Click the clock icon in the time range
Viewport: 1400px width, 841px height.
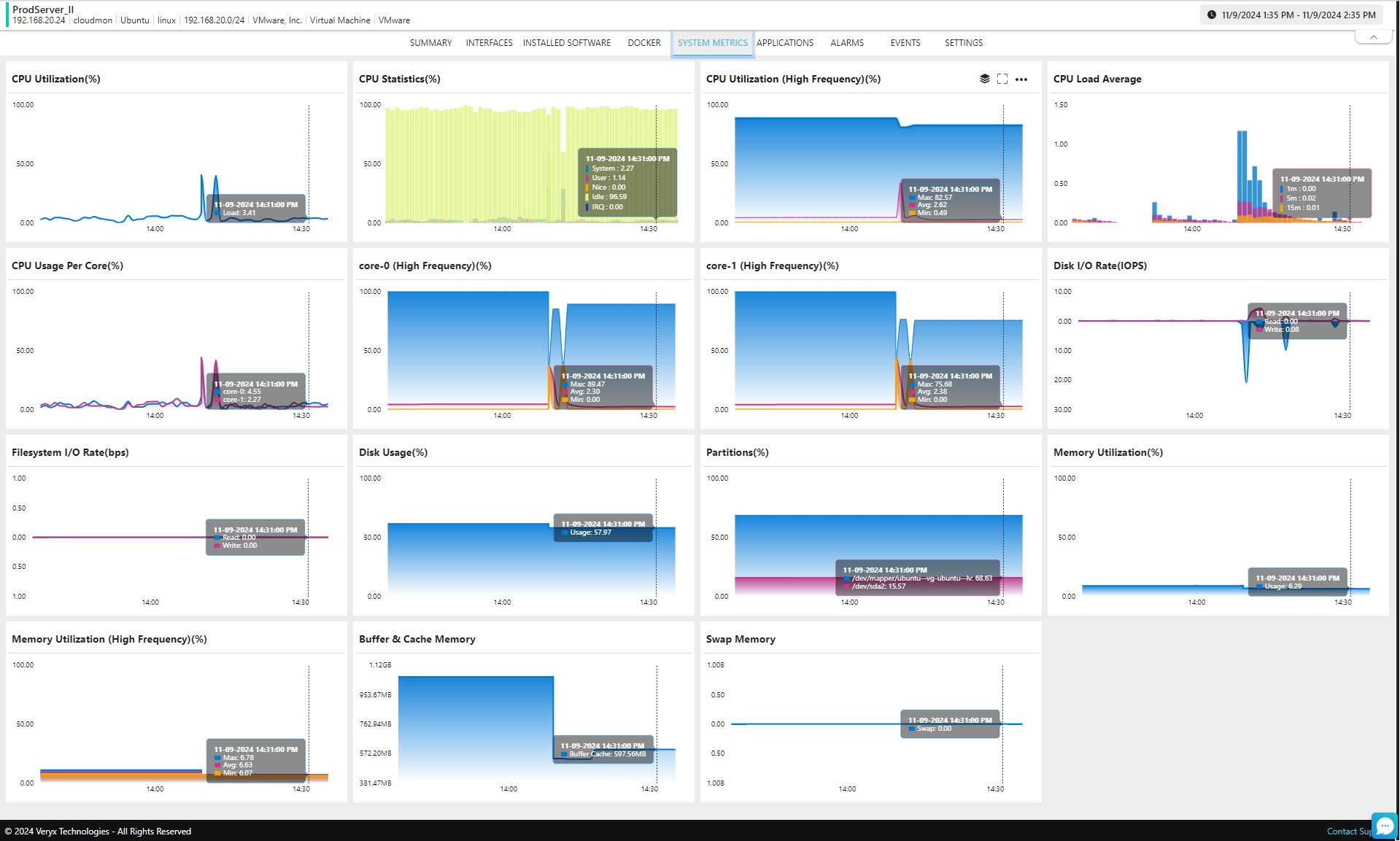(x=1212, y=15)
